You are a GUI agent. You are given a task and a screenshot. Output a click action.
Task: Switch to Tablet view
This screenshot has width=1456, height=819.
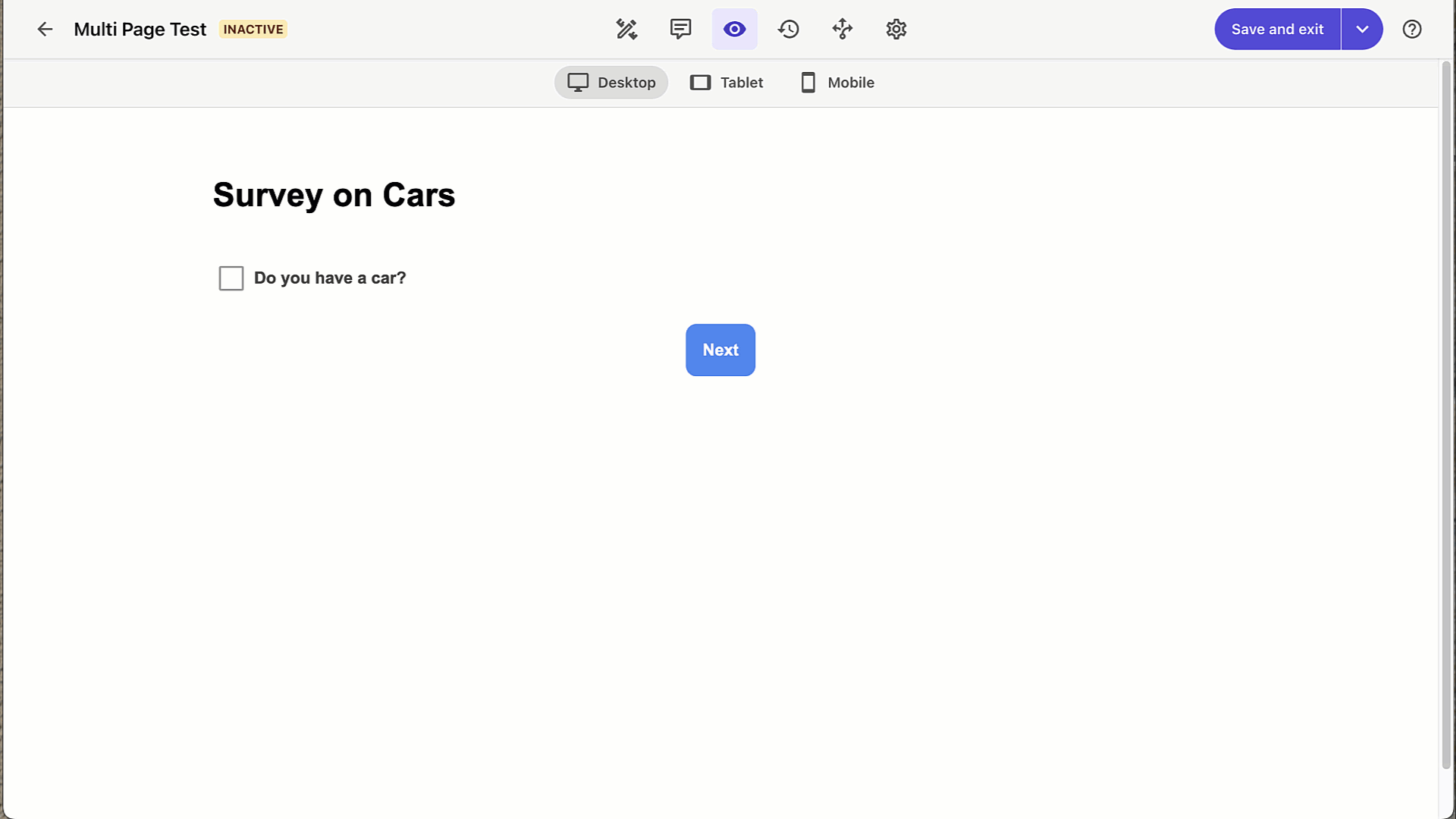727,82
